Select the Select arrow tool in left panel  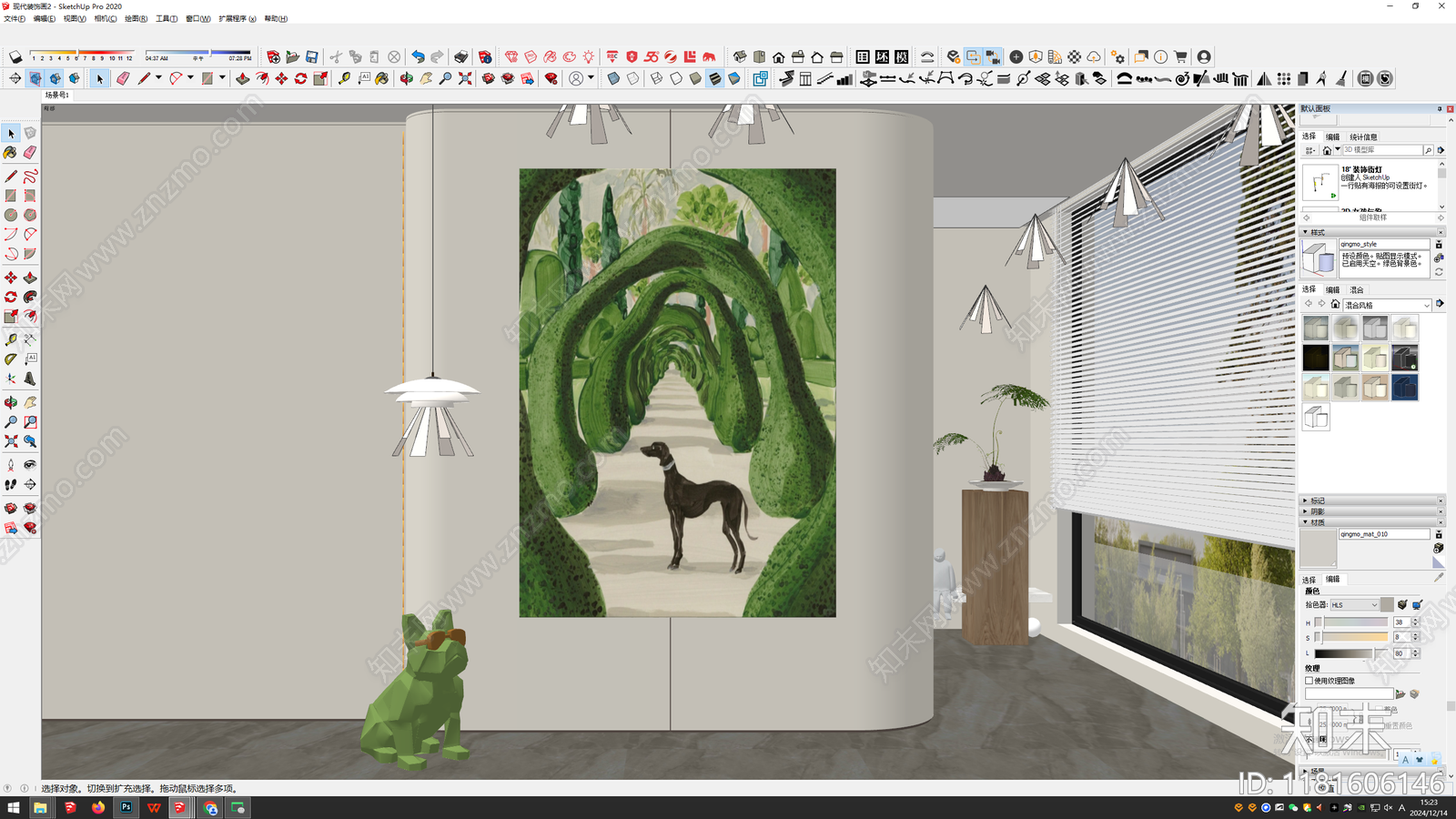pos(11,133)
